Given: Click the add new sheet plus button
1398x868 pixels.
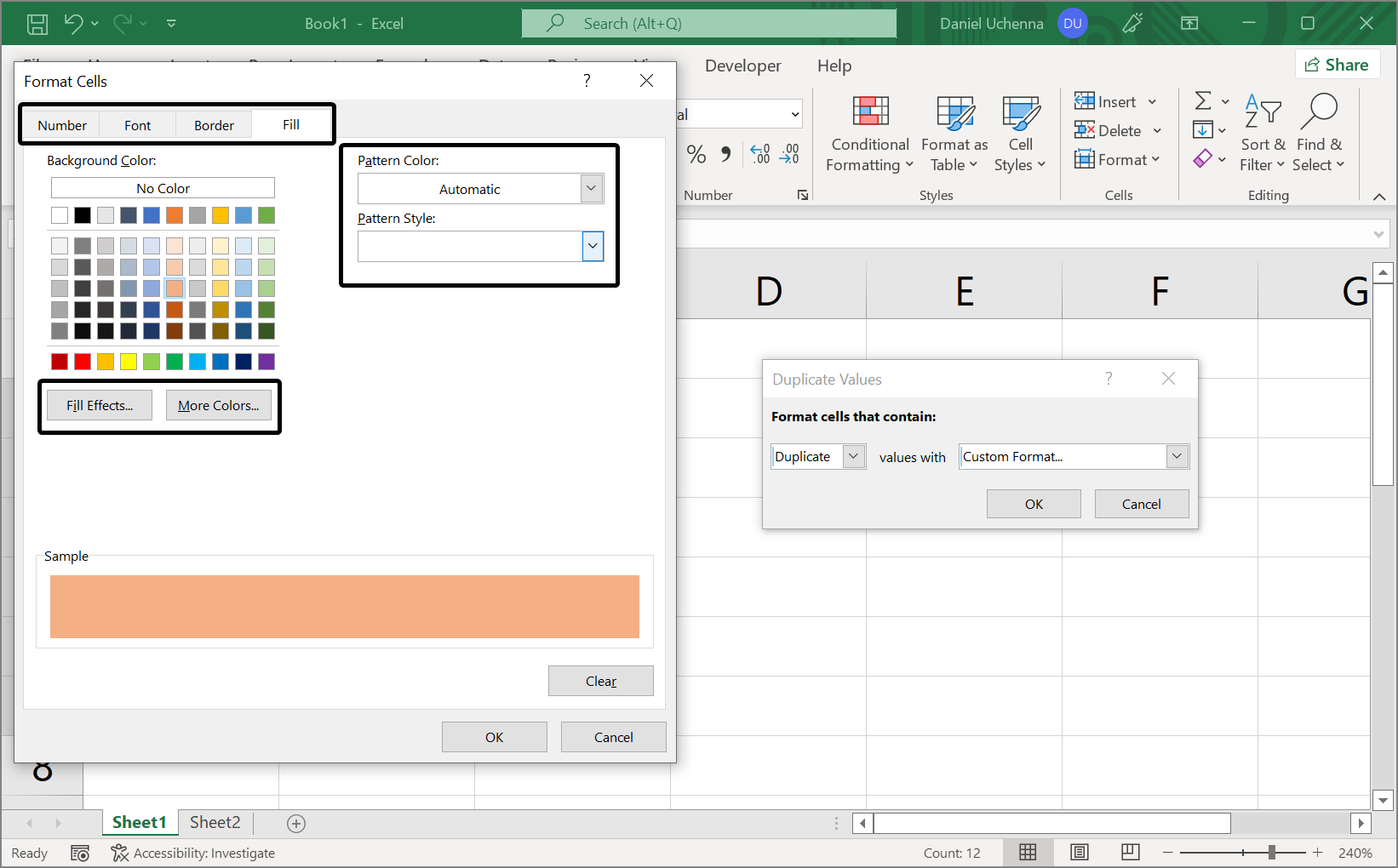Looking at the screenshot, I should [296, 823].
